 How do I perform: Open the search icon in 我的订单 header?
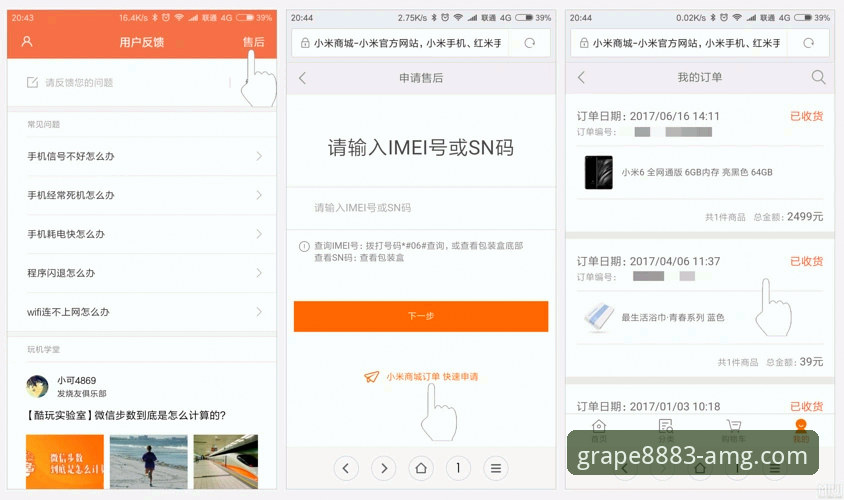[818, 77]
